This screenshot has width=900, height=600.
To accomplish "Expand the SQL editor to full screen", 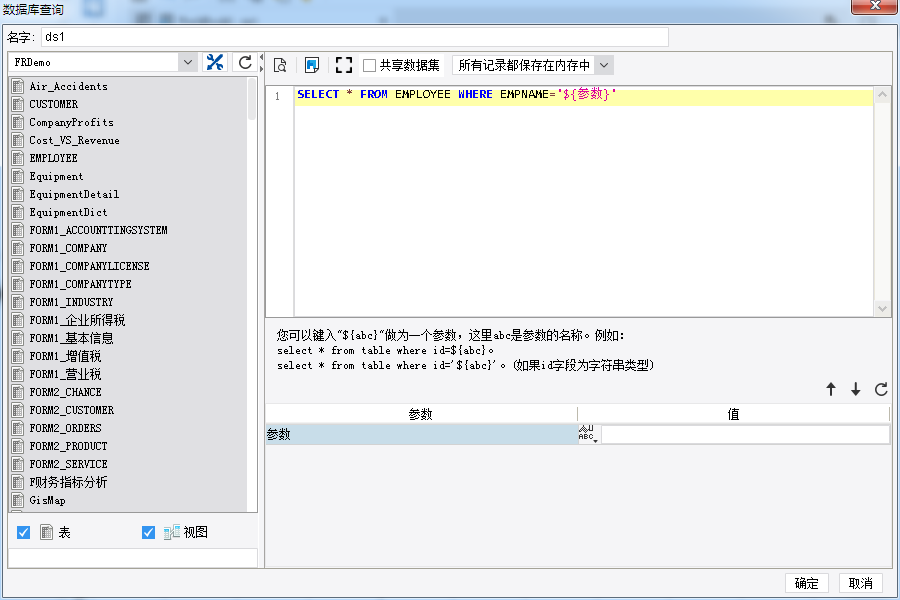I will point(344,65).
